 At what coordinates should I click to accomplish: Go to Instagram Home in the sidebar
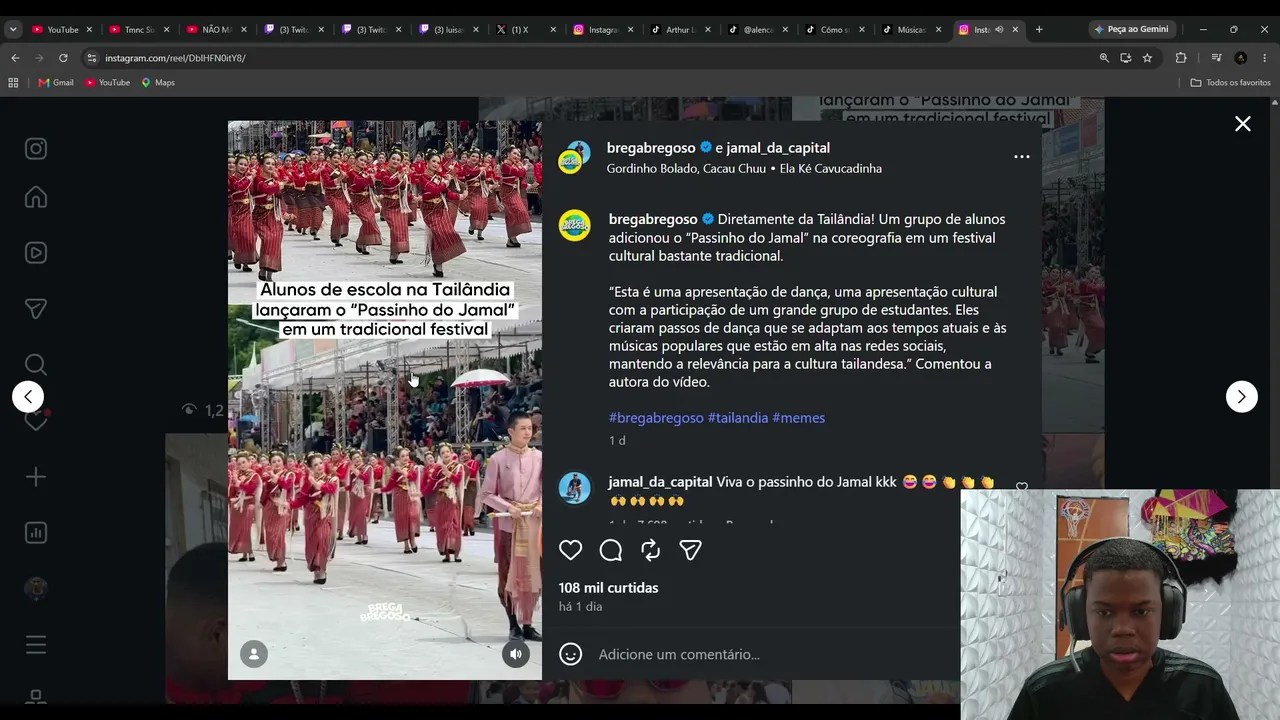coord(36,197)
